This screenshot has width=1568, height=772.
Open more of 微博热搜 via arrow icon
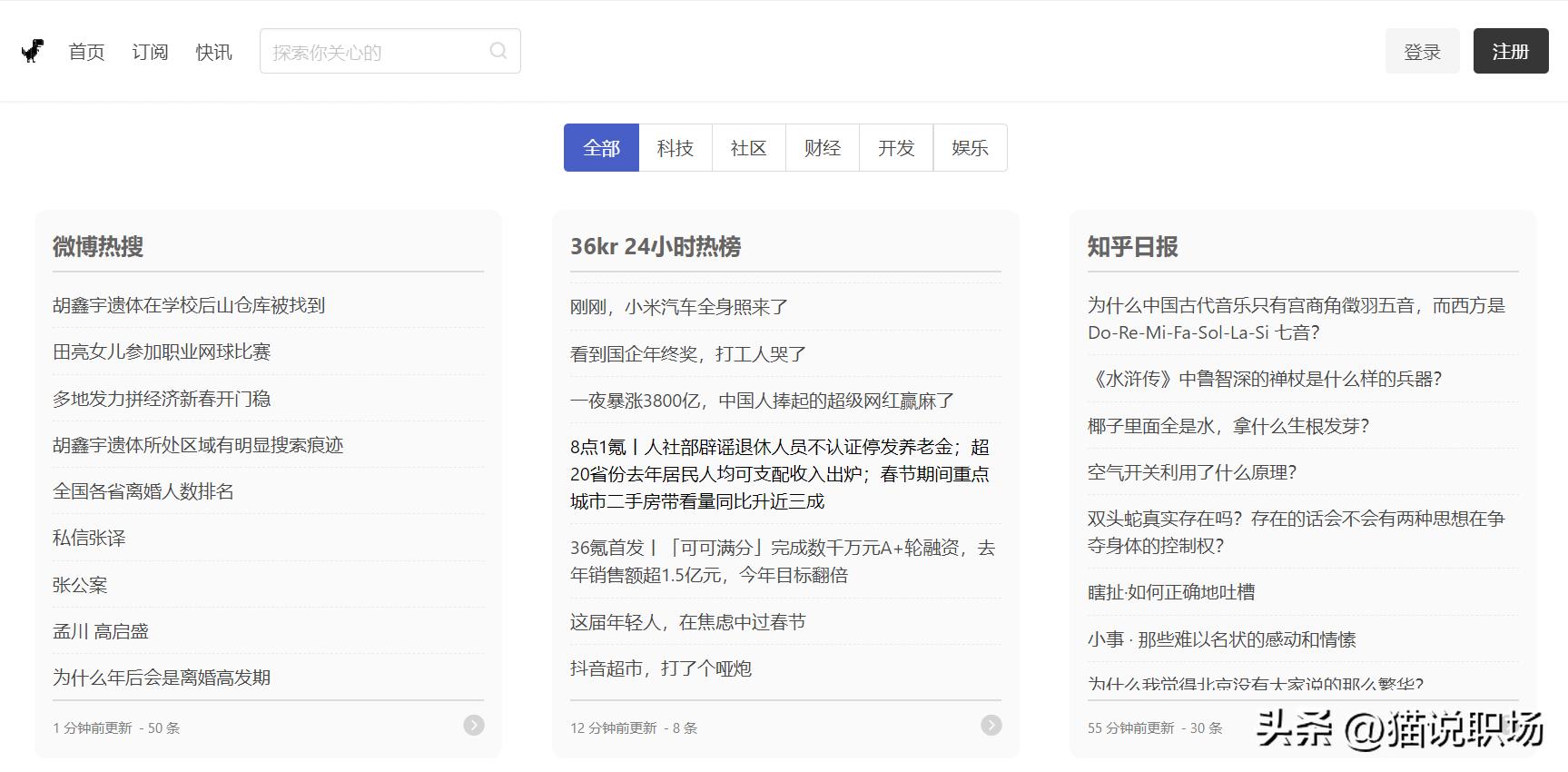474,725
